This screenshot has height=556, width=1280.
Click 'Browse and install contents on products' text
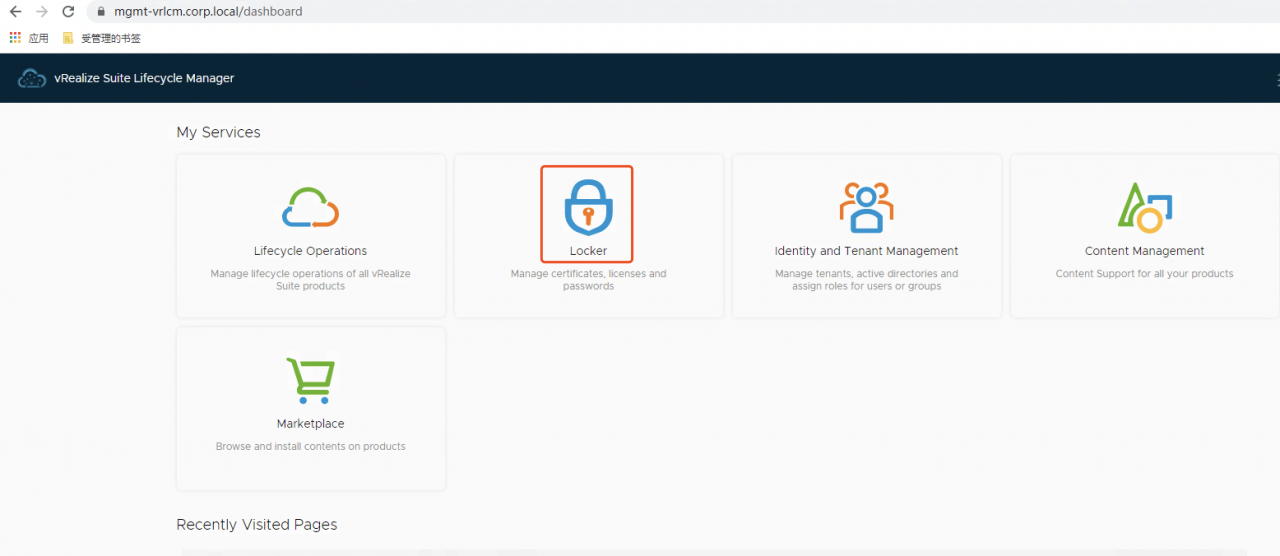tap(310, 446)
